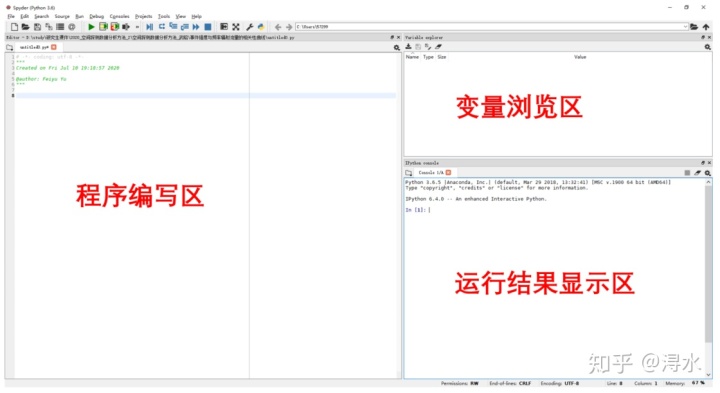The image size is (720, 393).
Task: Click the Save all files toolbar icon
Action: 49,27
